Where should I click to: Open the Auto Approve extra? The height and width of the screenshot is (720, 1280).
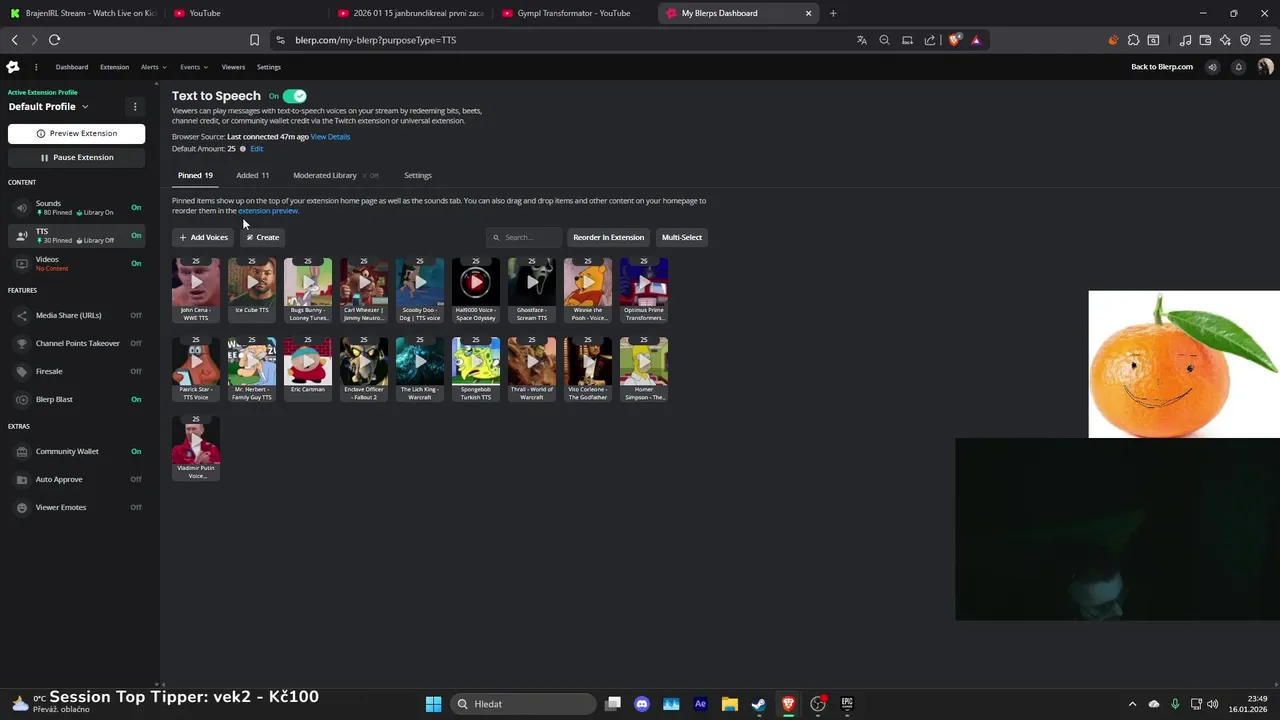(76, 479)
